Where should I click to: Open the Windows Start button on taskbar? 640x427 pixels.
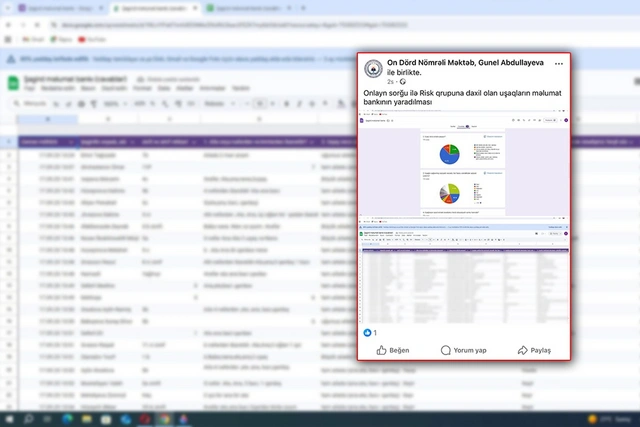point(10,419)
